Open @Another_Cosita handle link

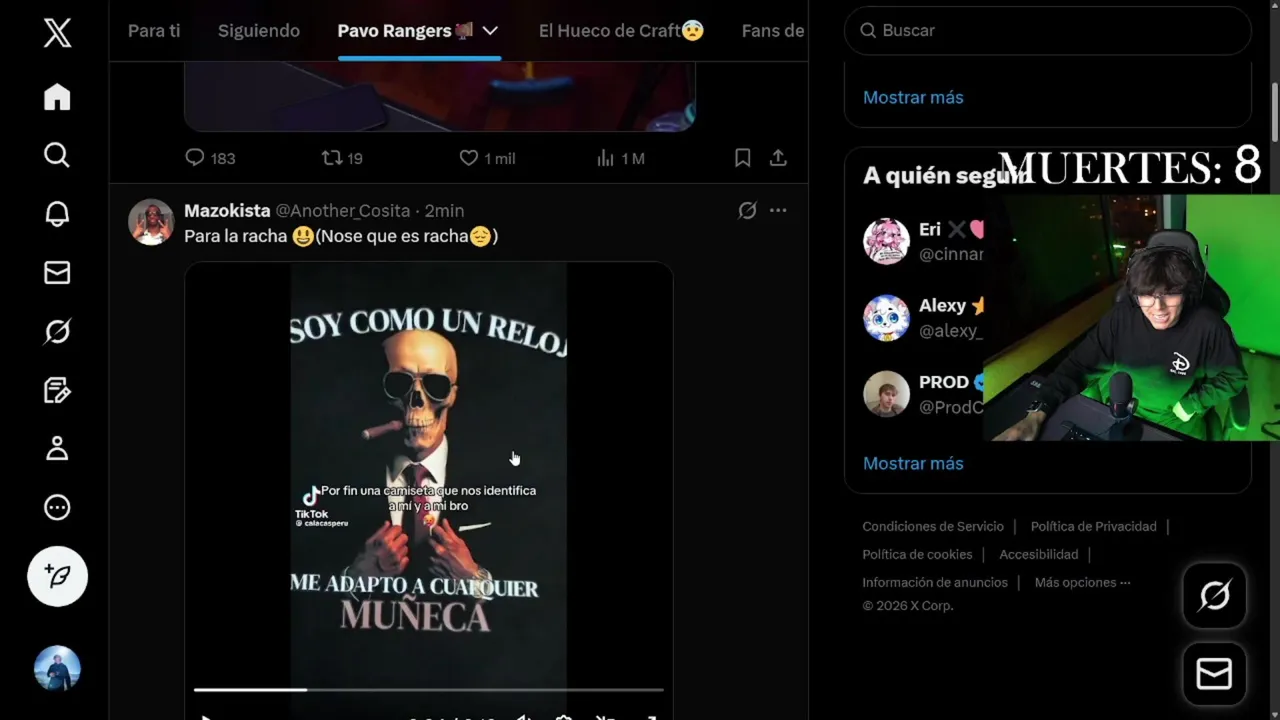point(342,210)
